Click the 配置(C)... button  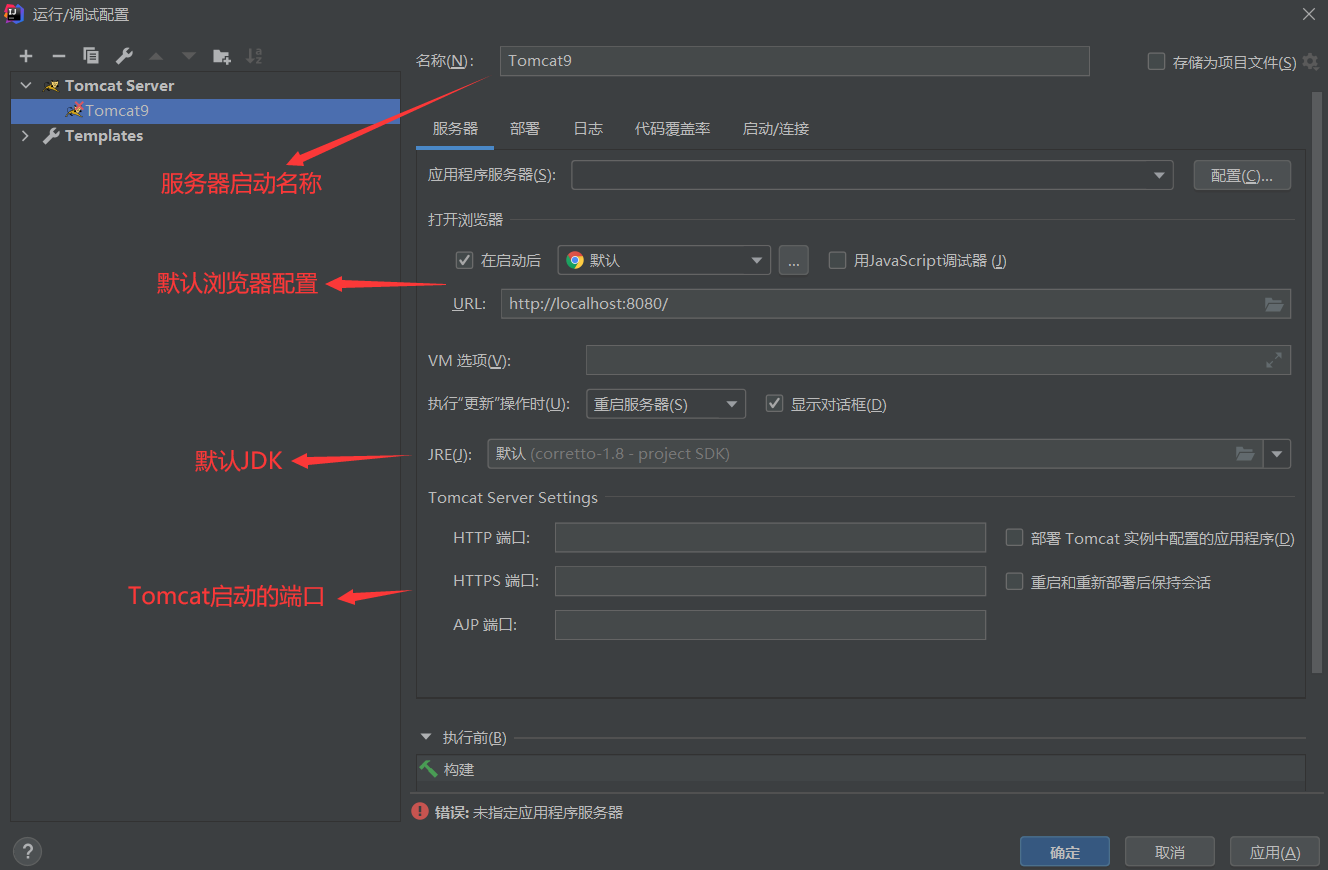click(x=1241, y=175)
